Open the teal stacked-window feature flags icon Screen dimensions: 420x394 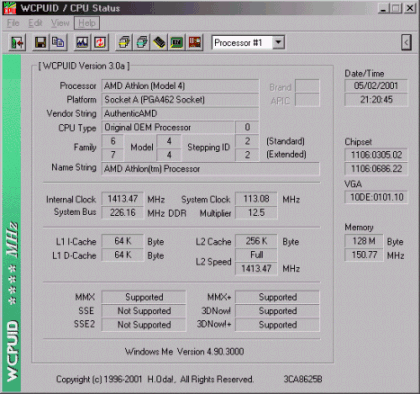142,42
